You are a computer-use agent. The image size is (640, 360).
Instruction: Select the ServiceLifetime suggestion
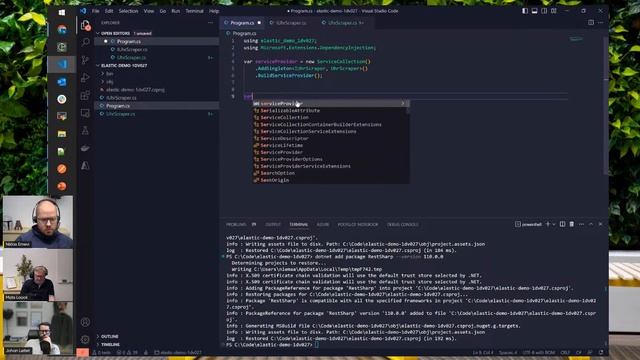pos(330,145)
